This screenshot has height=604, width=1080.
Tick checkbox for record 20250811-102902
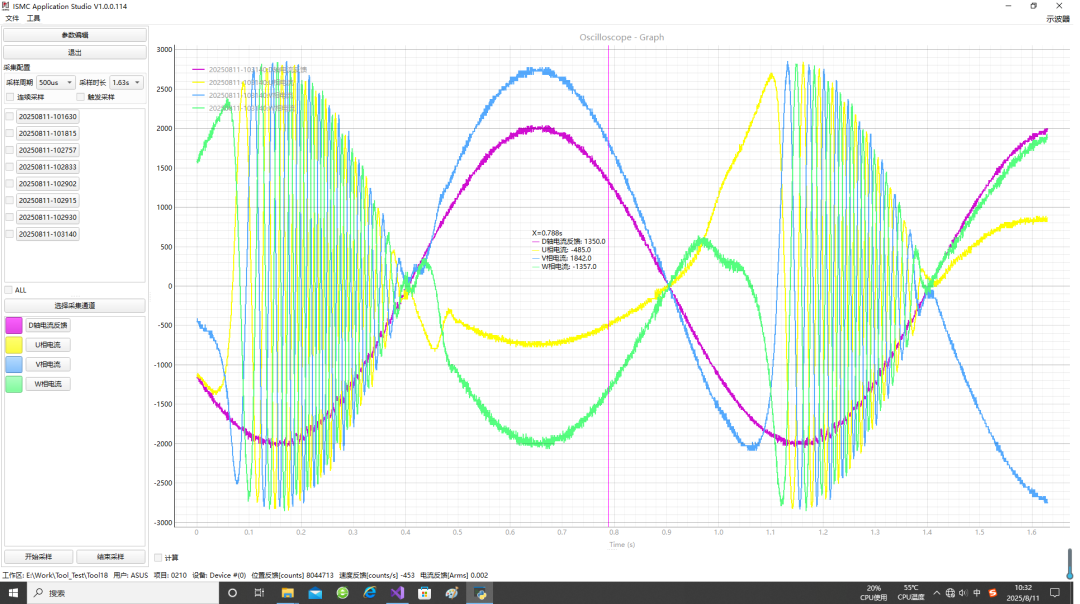(x=10, y=184)
